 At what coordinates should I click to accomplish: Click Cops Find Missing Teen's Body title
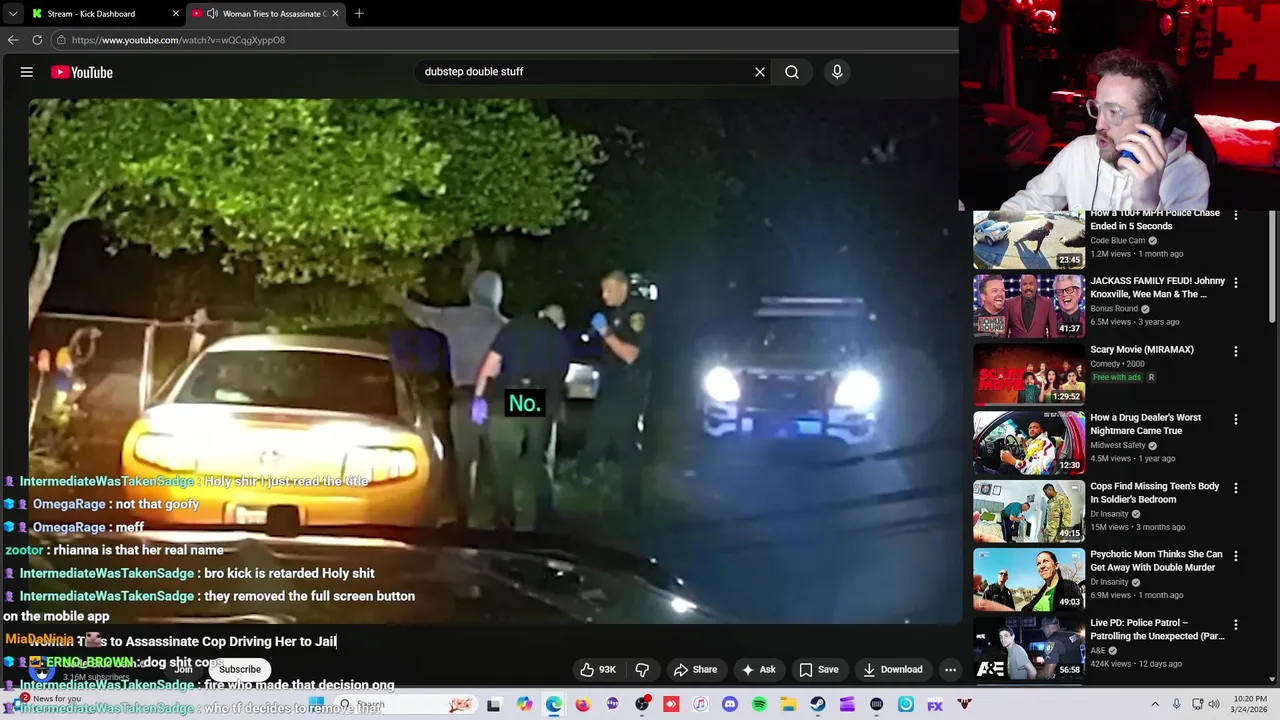(x=1155, y=492)
